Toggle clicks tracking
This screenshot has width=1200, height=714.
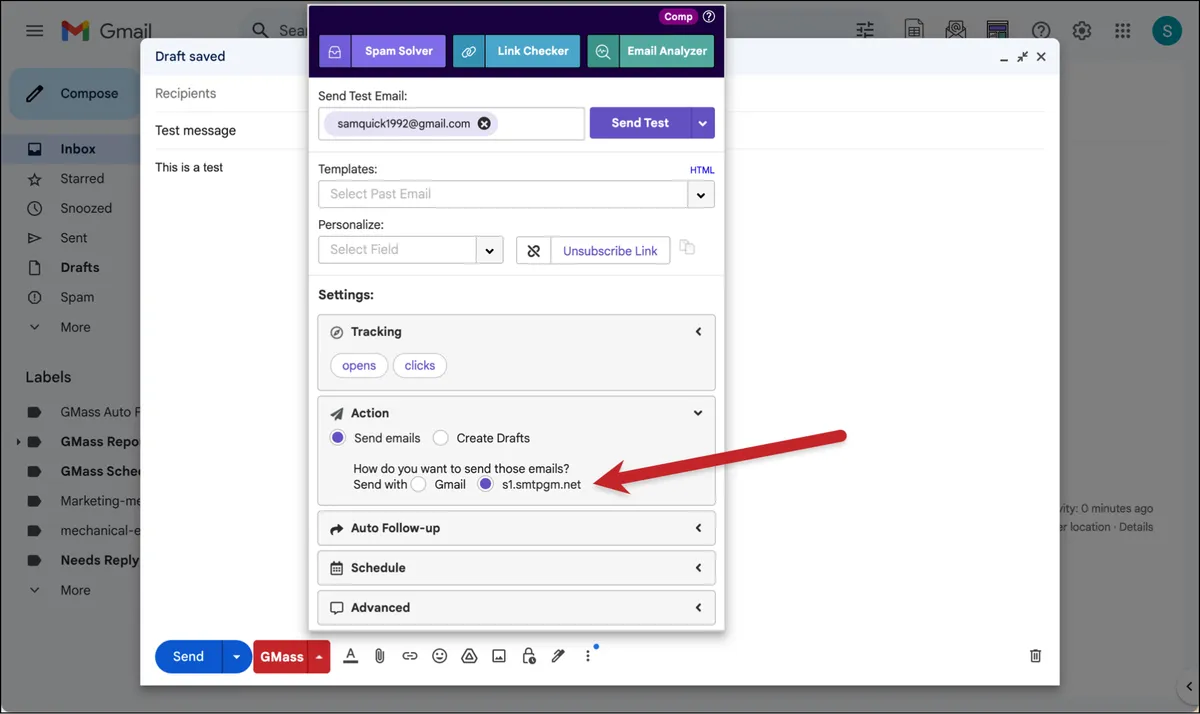(x=420, y=366)
